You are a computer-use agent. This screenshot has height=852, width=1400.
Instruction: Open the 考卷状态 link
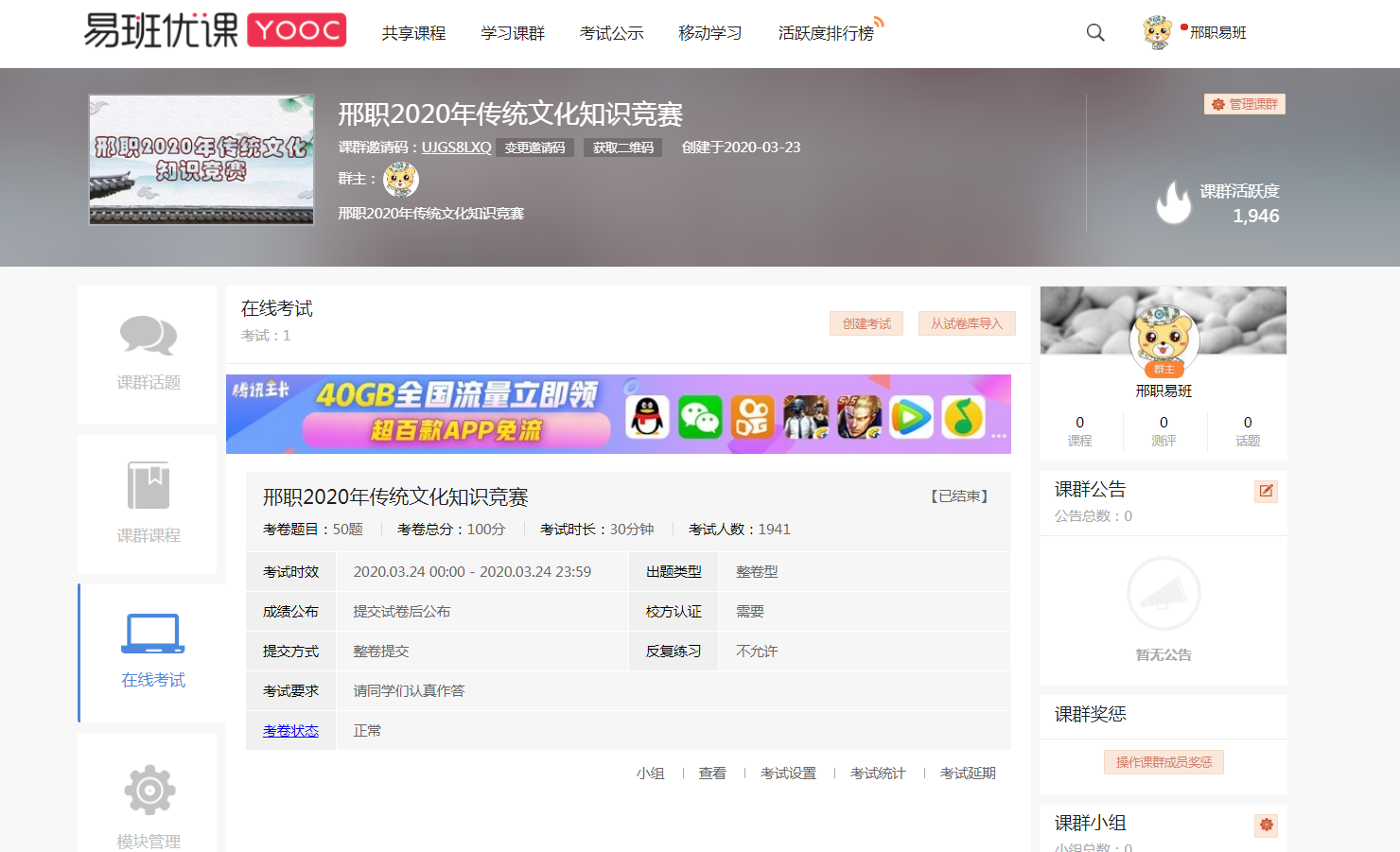pyautogui.click(x=290, y=731)
